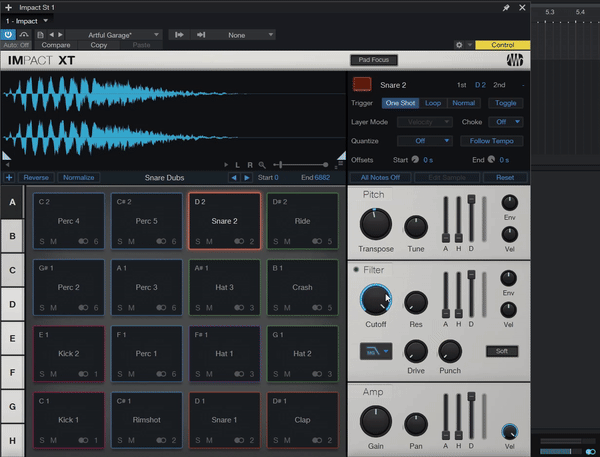Click the waveform preview play icon
Image resolution: width=600 pixels, height=457 pixels.
click(226, 165)
